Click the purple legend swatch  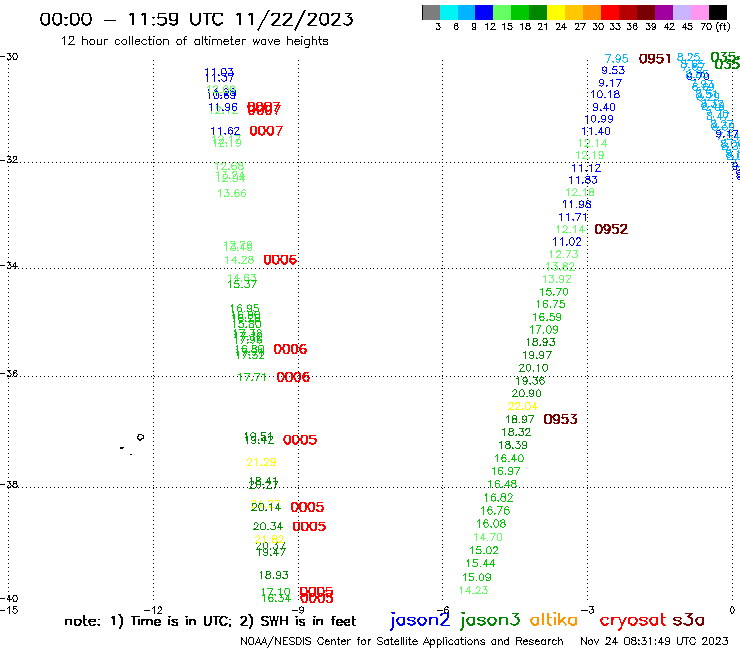pyautogui.click(x=664, y=12)
